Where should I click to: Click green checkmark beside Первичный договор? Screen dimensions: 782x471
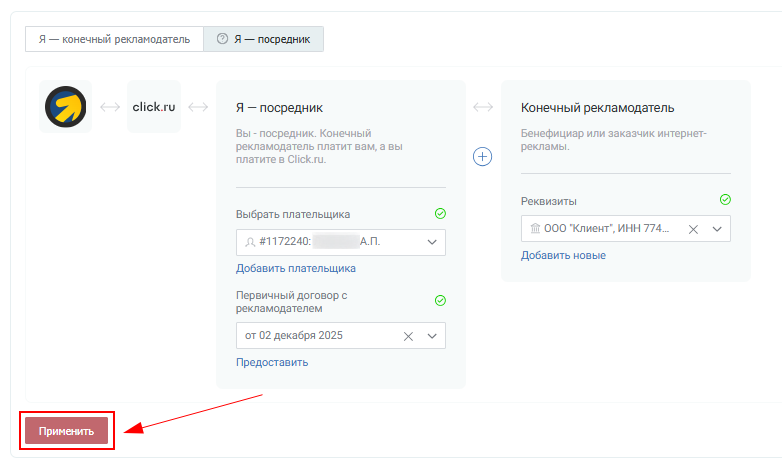[x=440, y=301]
